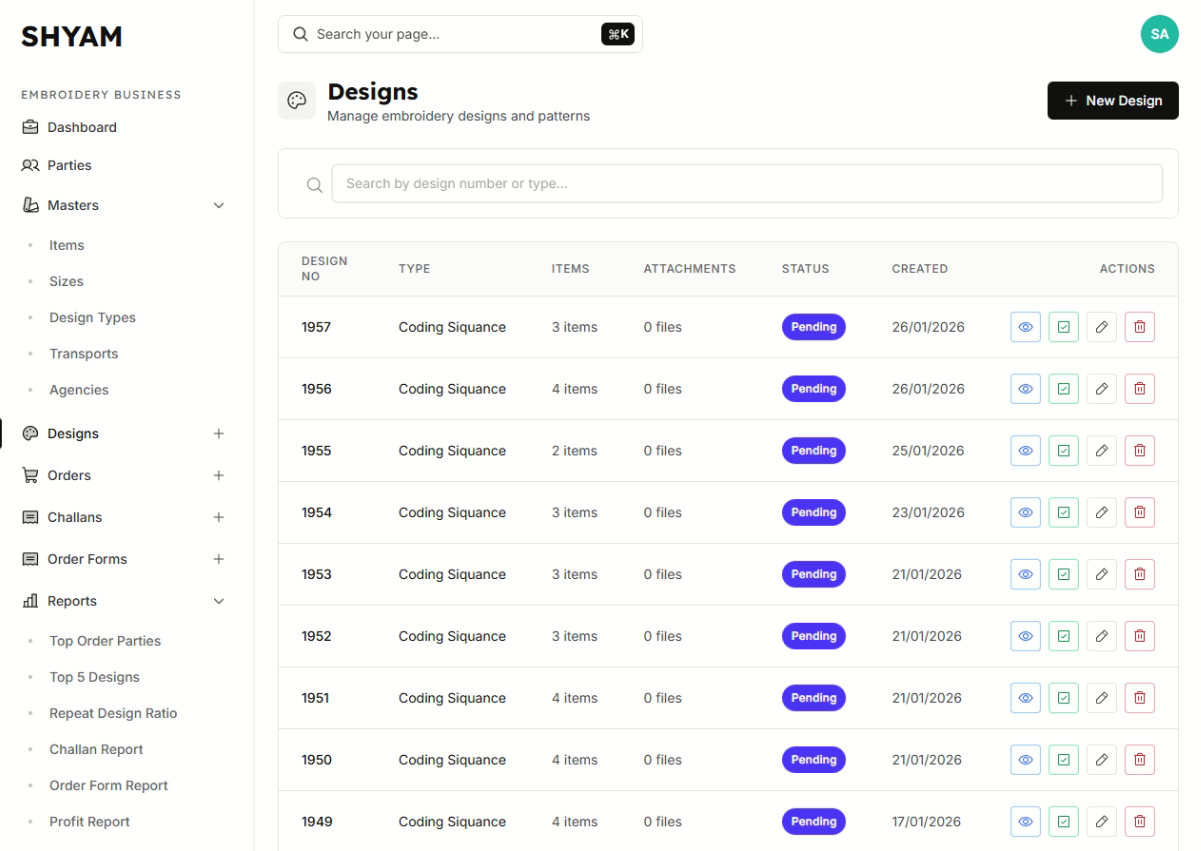Click the plus icon beside Order Forms

(219, 560)
